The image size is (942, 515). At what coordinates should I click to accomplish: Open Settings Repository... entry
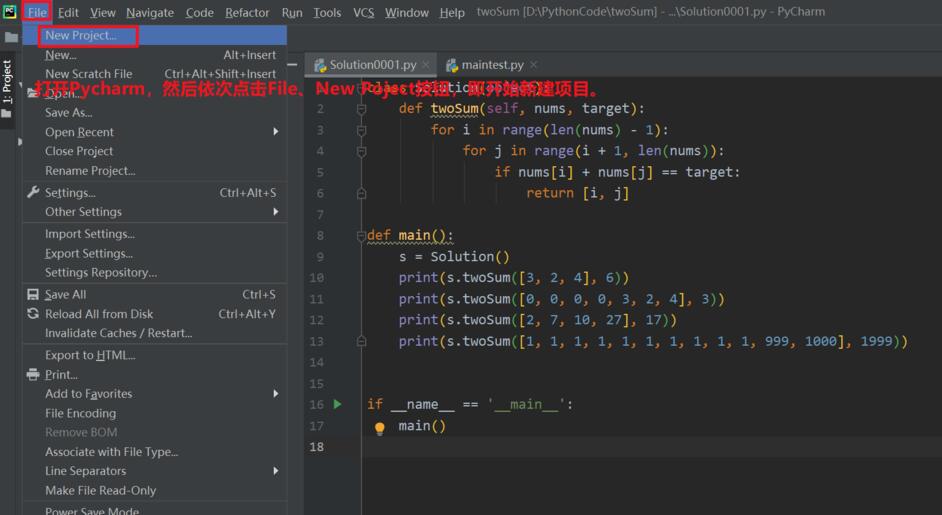coord(154,272)
